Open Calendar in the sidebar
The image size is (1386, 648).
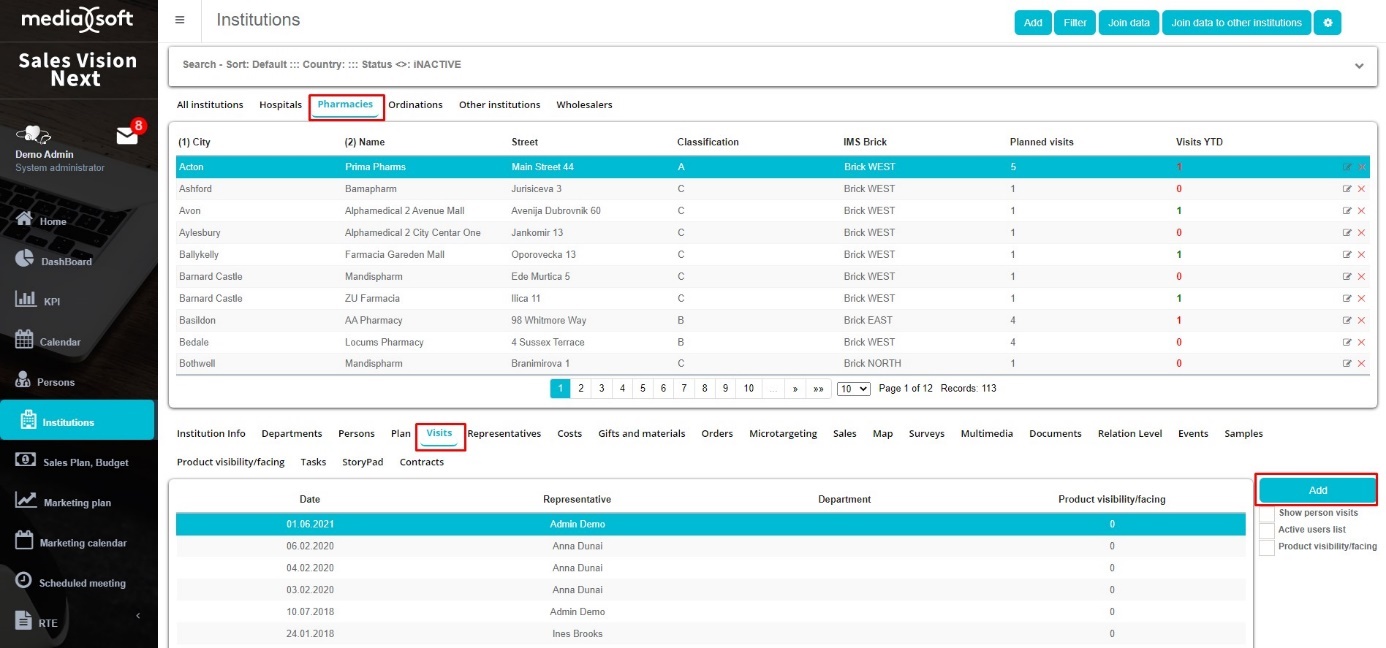tap(59, 342)
